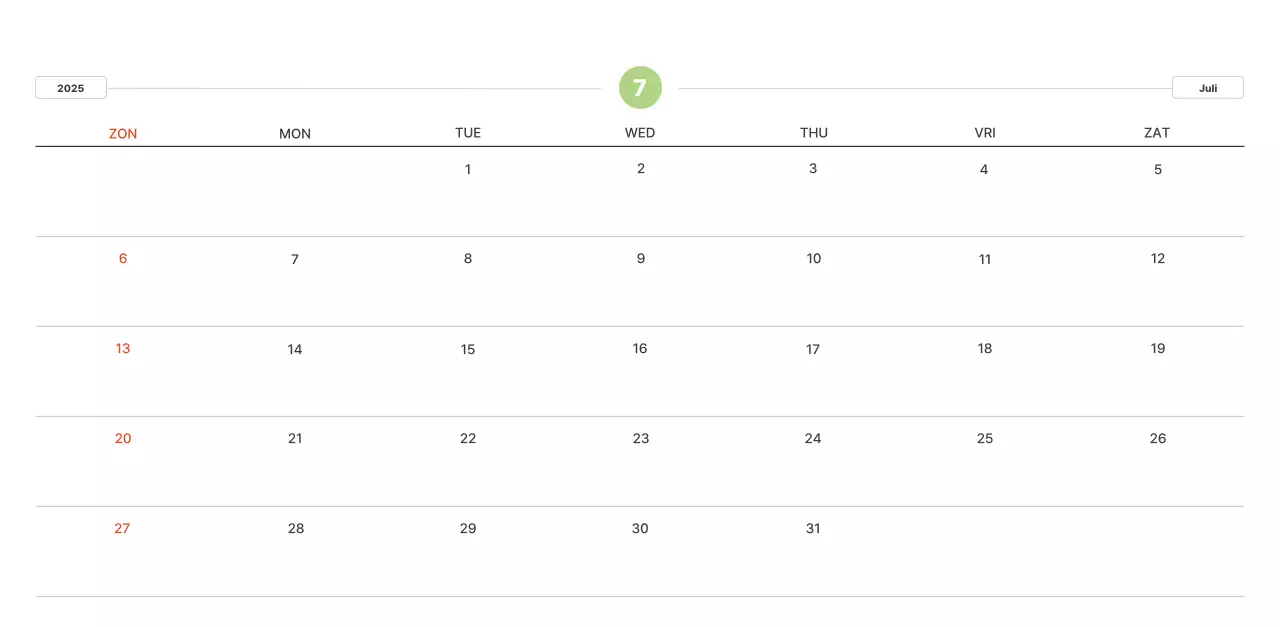Open the 2025 year selector
1280x627 pixels.
(70, 88)
